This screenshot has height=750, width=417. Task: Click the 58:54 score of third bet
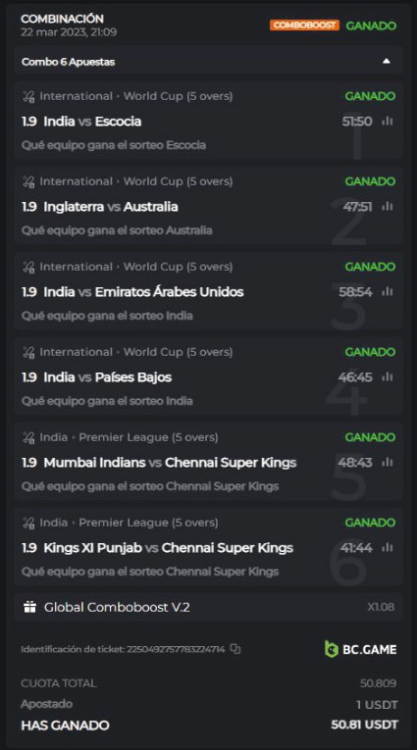(355, 292)
